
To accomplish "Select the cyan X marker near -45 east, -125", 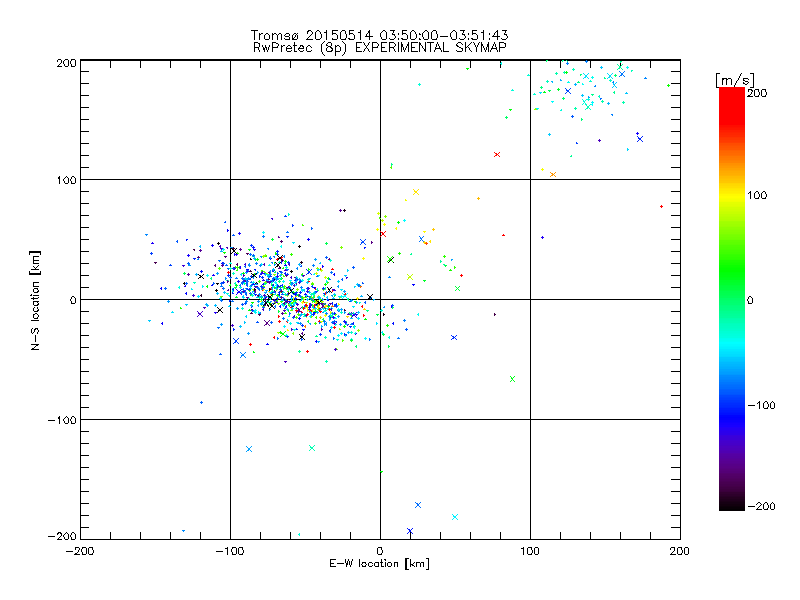I will tap(312, 448).
